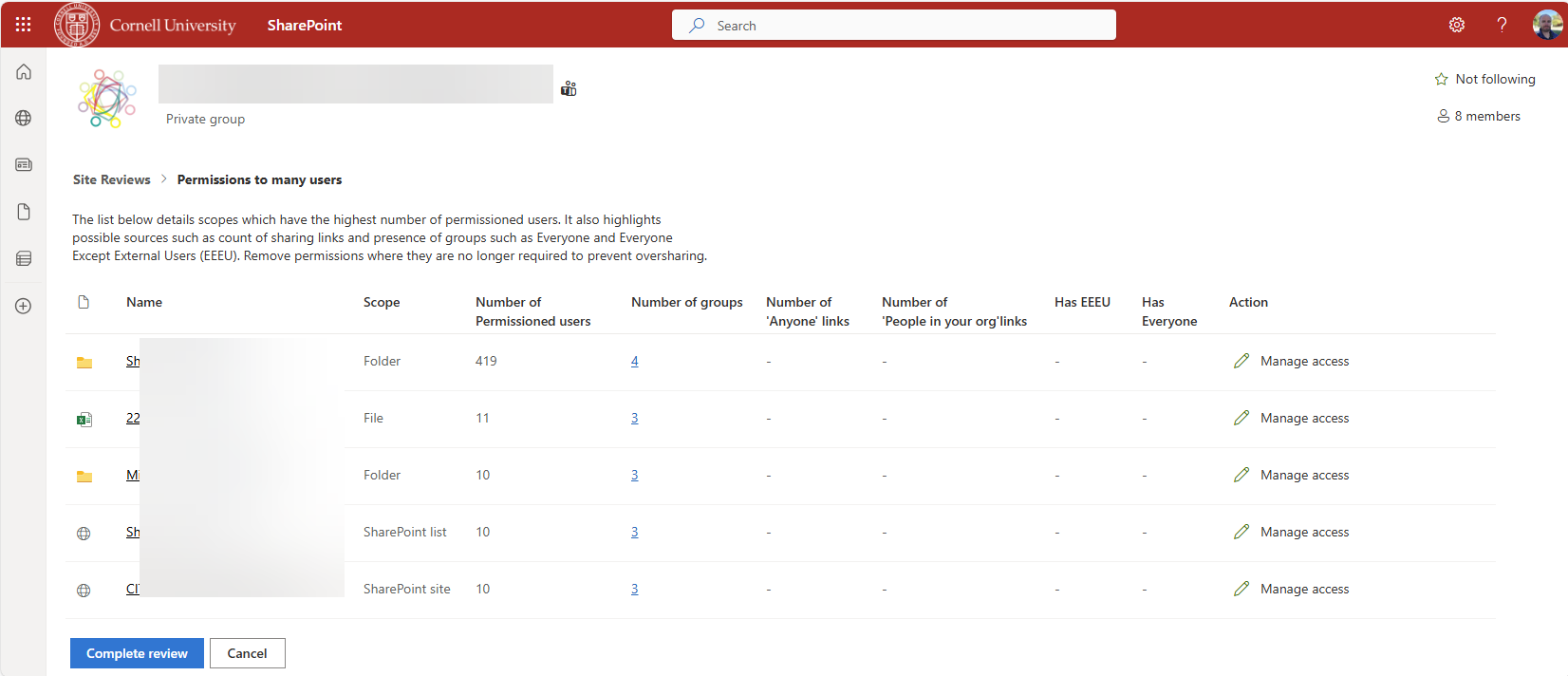1568x676 pixels.
Task: Click the 11 permissioned users value
Action: [482, 418]
